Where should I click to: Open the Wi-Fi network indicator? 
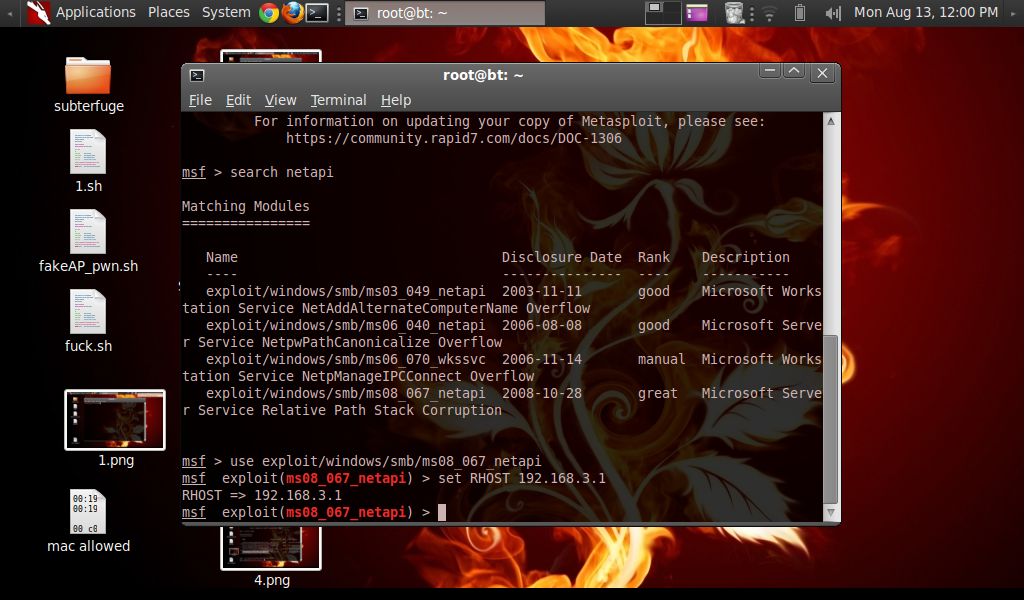(x=769, y=13)
